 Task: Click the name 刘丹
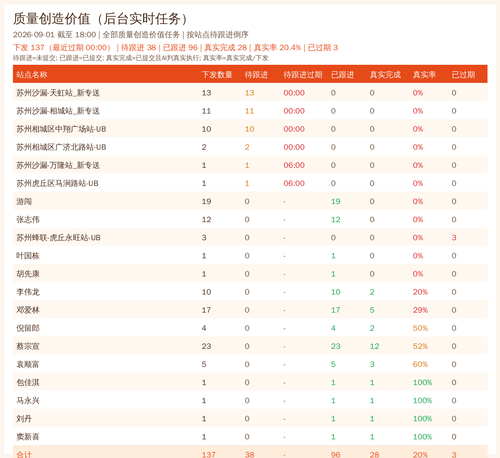(x=24, y=419)
